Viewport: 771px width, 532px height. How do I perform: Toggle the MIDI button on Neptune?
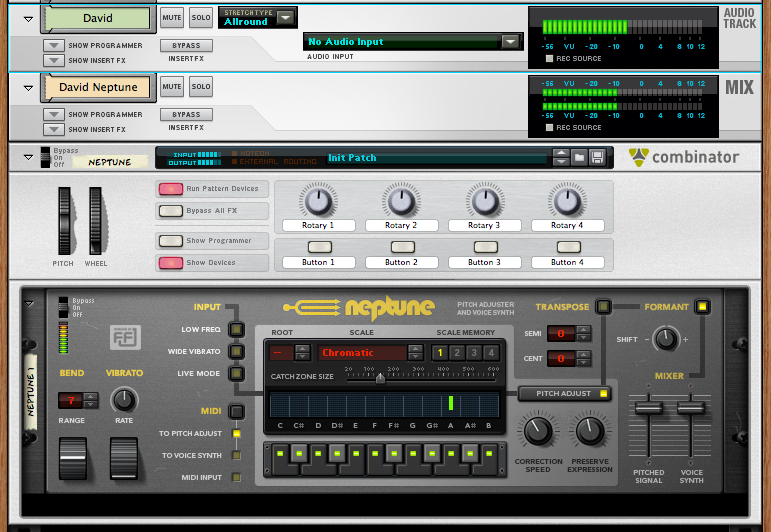[x=237, y=411]
